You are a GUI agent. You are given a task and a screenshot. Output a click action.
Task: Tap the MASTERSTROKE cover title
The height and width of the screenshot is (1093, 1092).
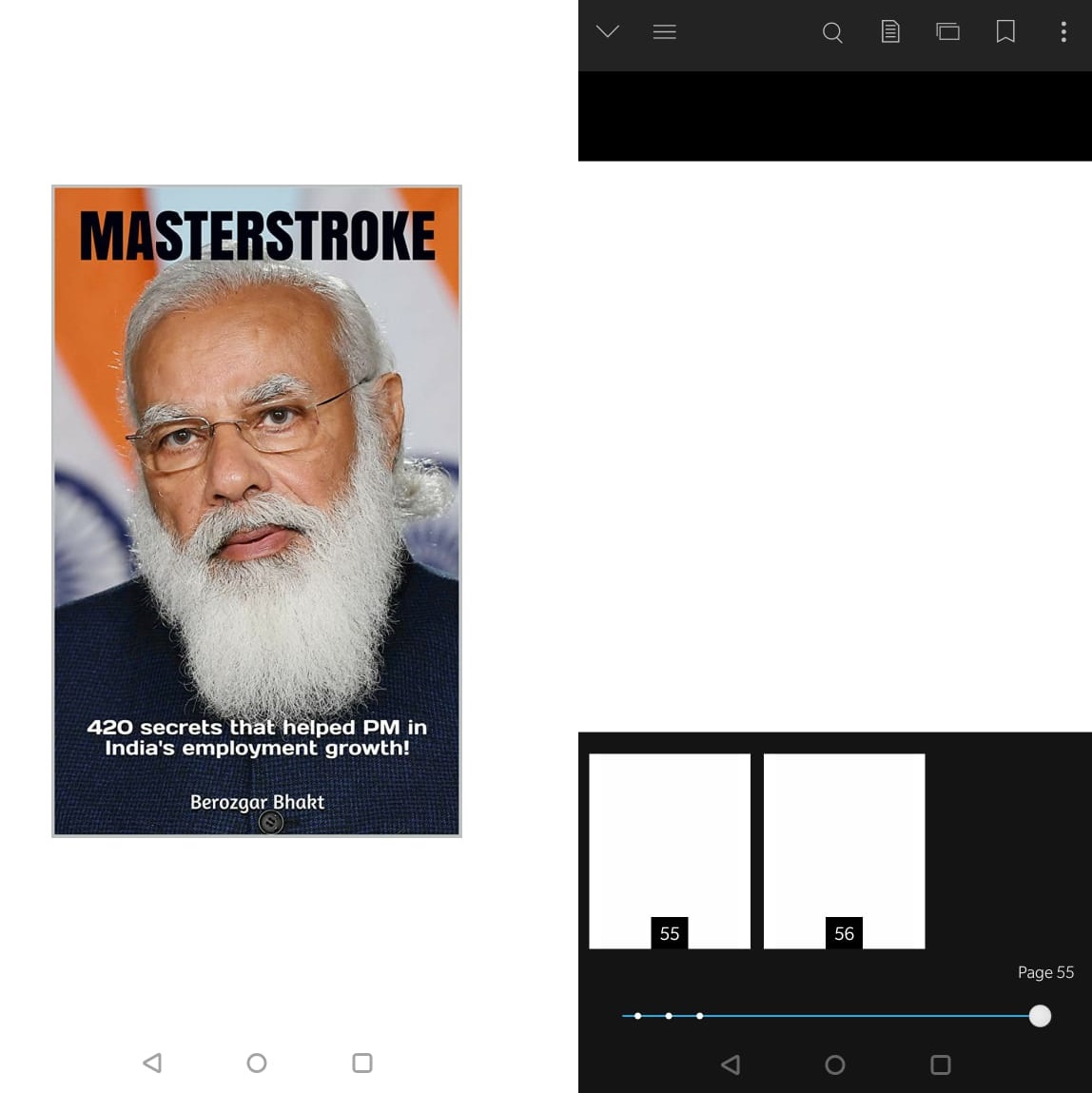[x=257, y=236]
